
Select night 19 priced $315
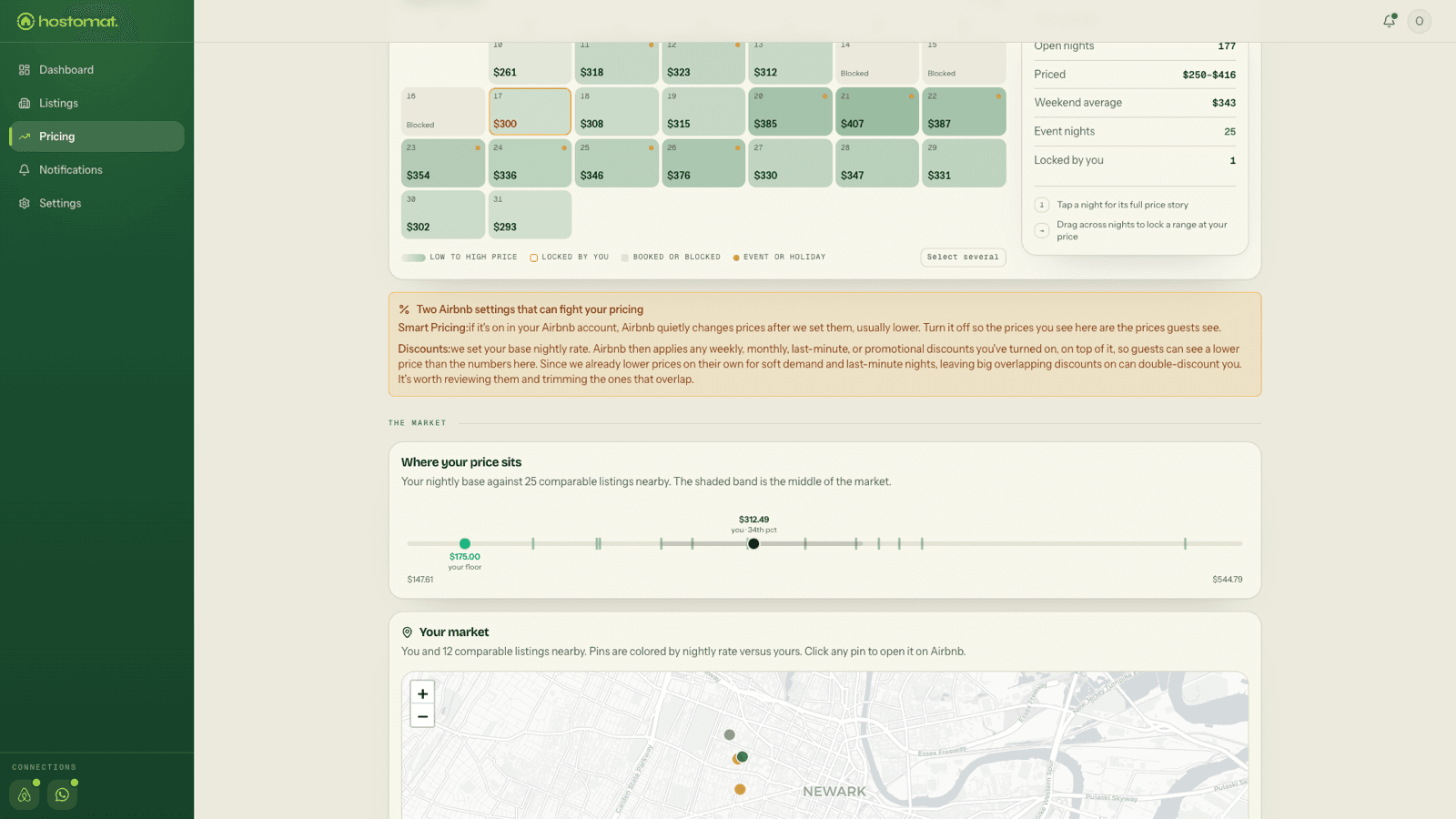pos(703,111)
